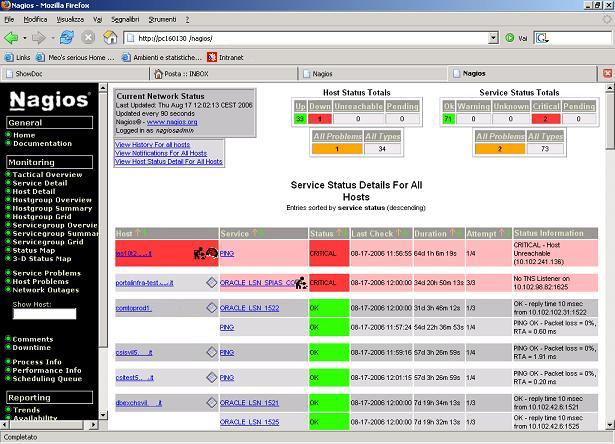Click the green Back arrow button

pos(11,38)
